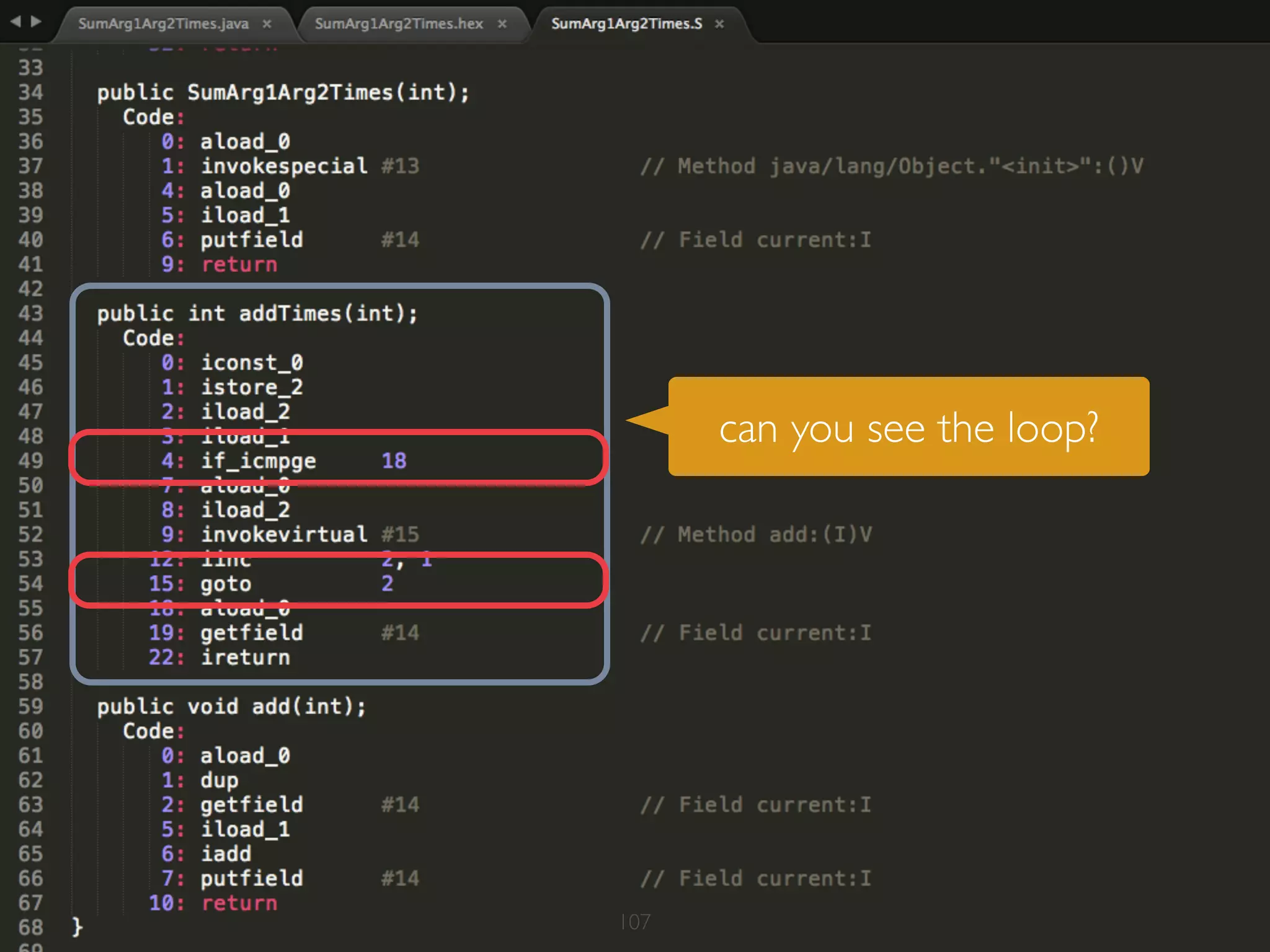Click the left tab navigation arrow

coord(16,22)
